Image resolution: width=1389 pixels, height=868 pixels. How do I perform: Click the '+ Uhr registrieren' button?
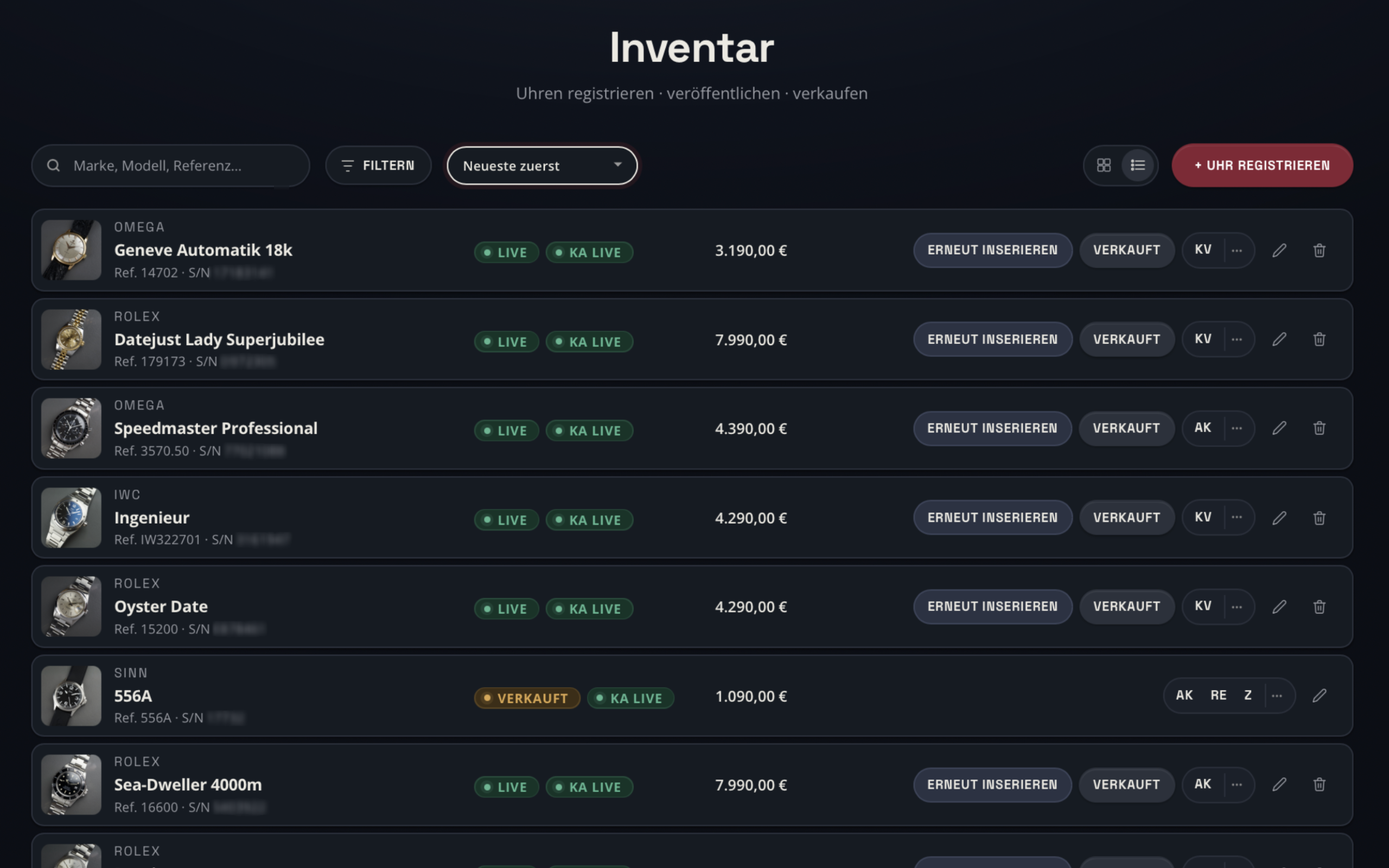click(1261, 165)
